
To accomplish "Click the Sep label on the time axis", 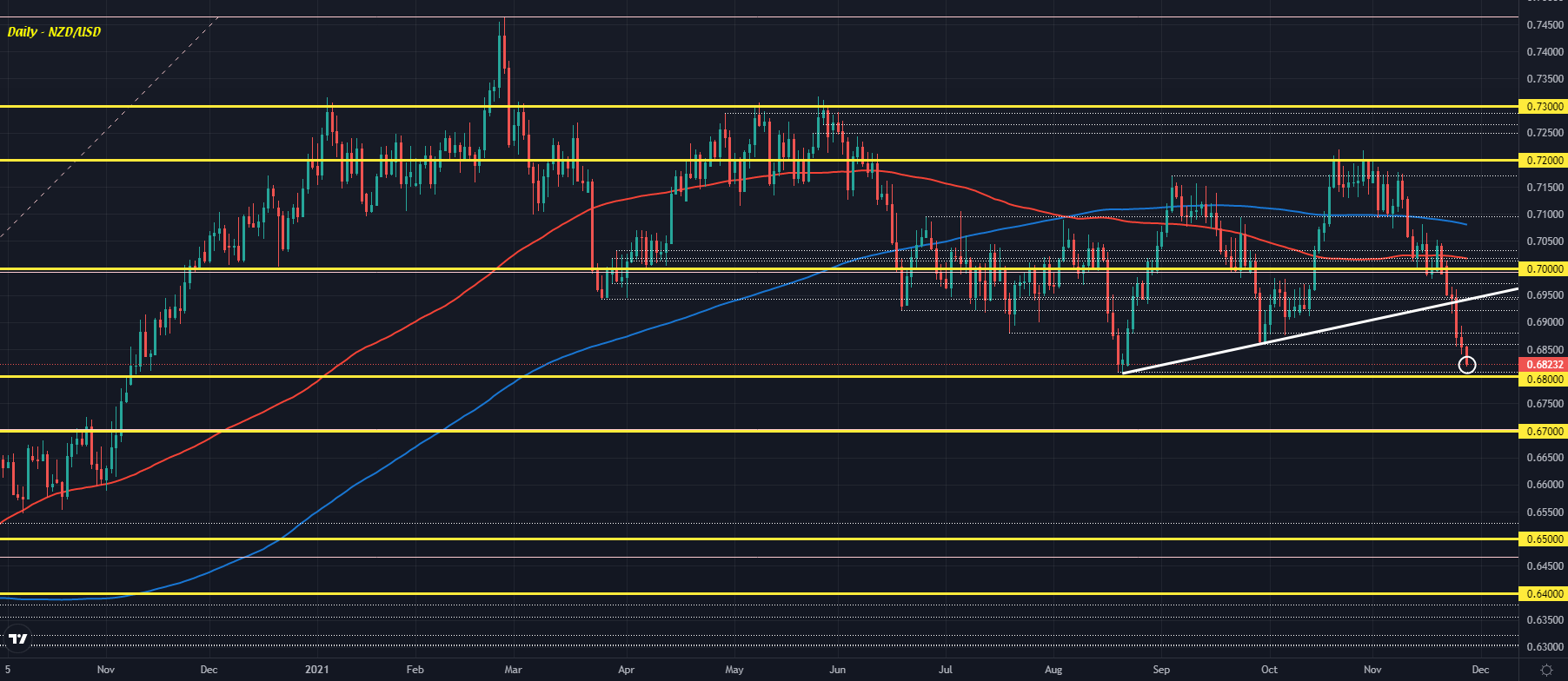I will (1161, 670).
